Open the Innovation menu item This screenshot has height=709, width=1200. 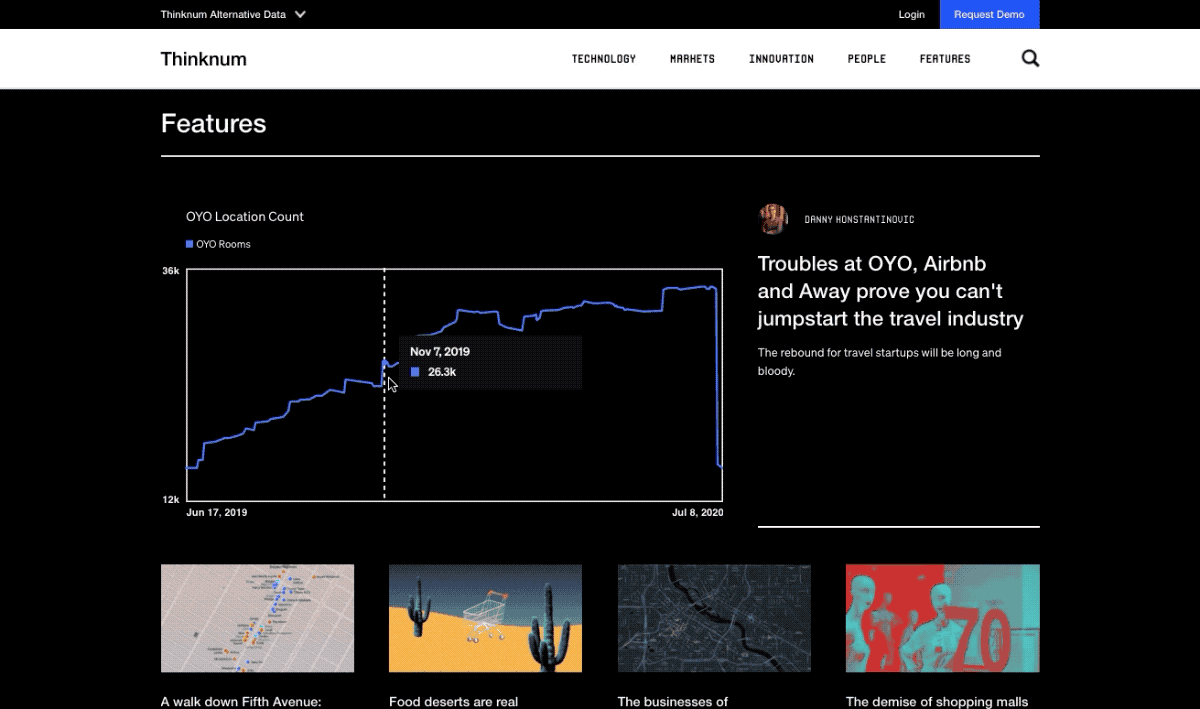tap(781, 59)
